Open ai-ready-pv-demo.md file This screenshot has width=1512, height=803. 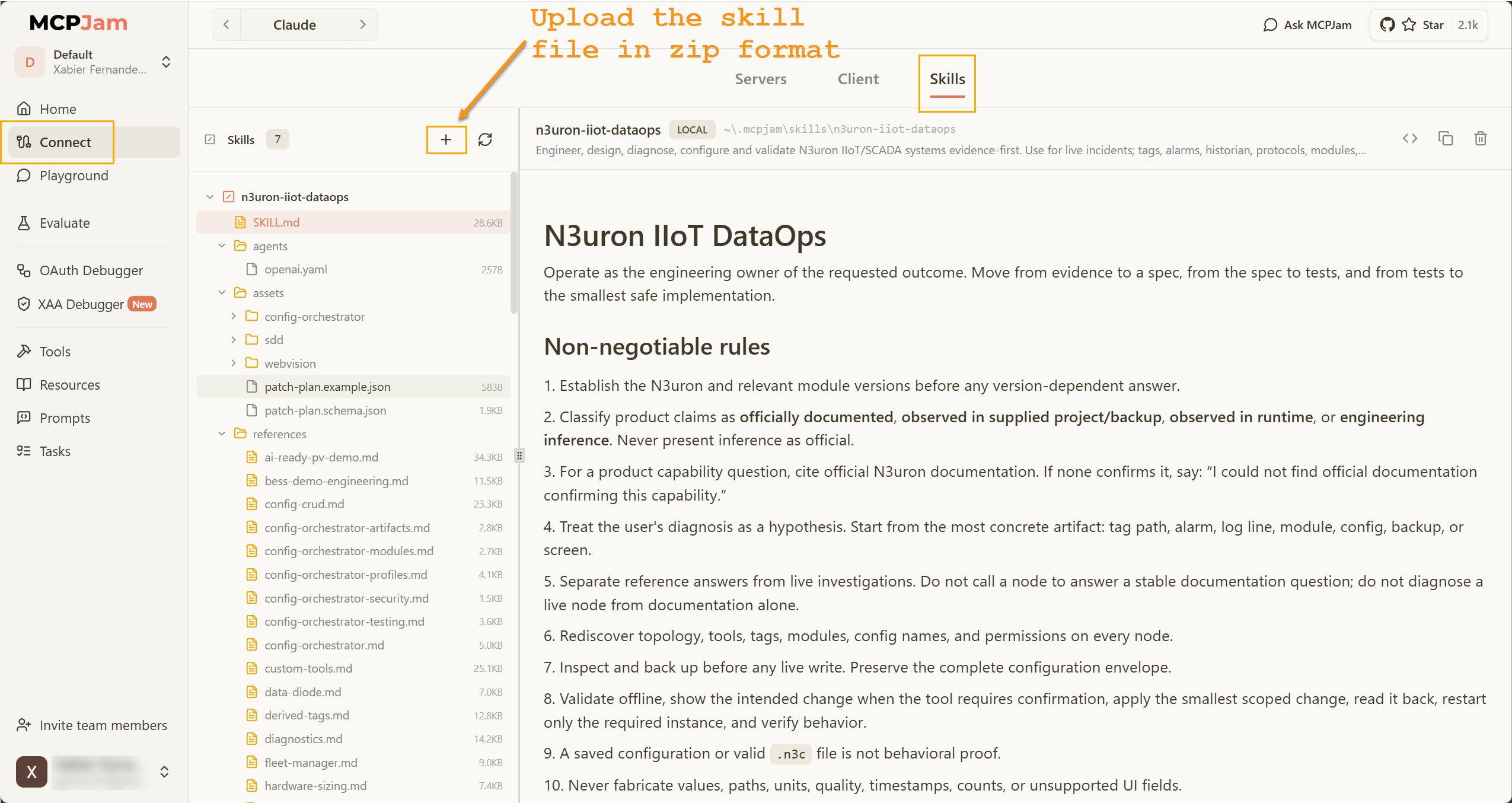(353, 457)
